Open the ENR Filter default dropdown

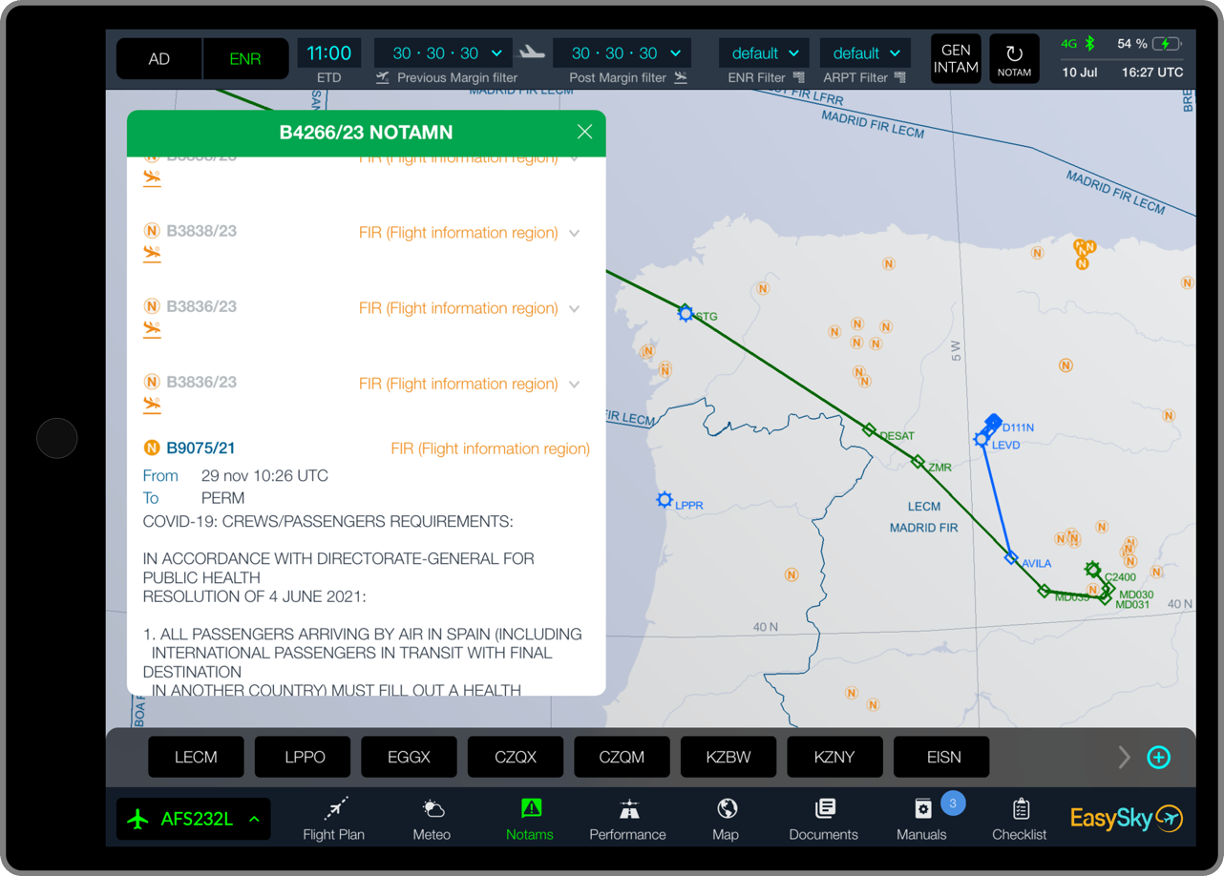click(765, 53)
